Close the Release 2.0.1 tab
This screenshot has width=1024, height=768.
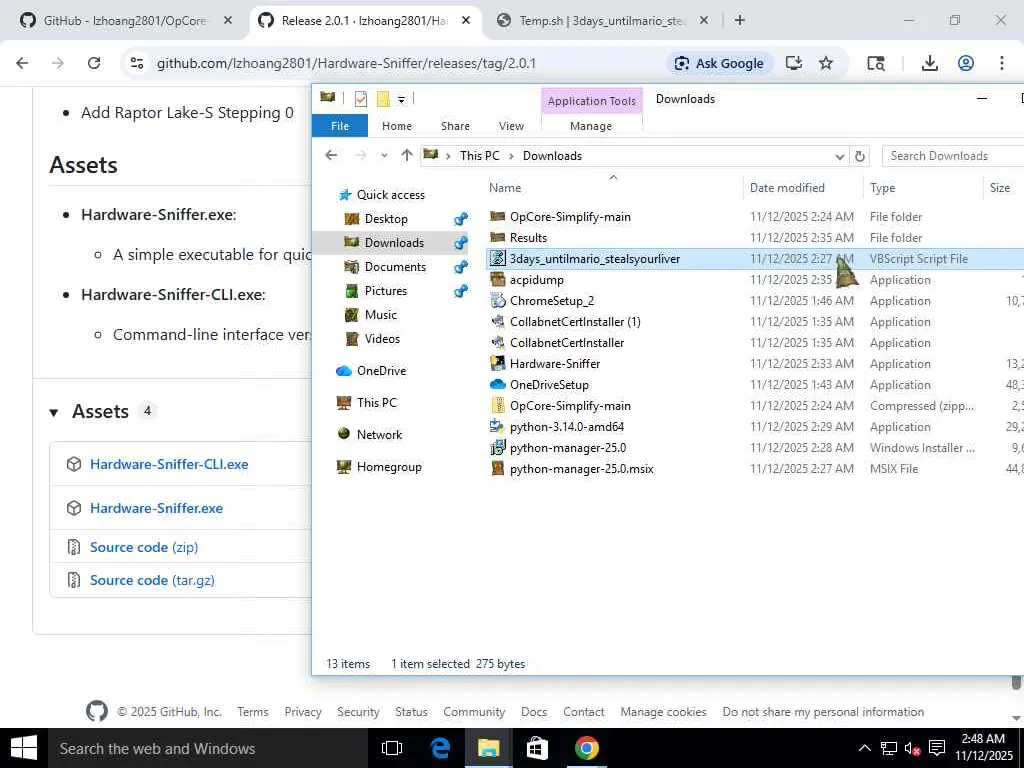click(466, 21)
